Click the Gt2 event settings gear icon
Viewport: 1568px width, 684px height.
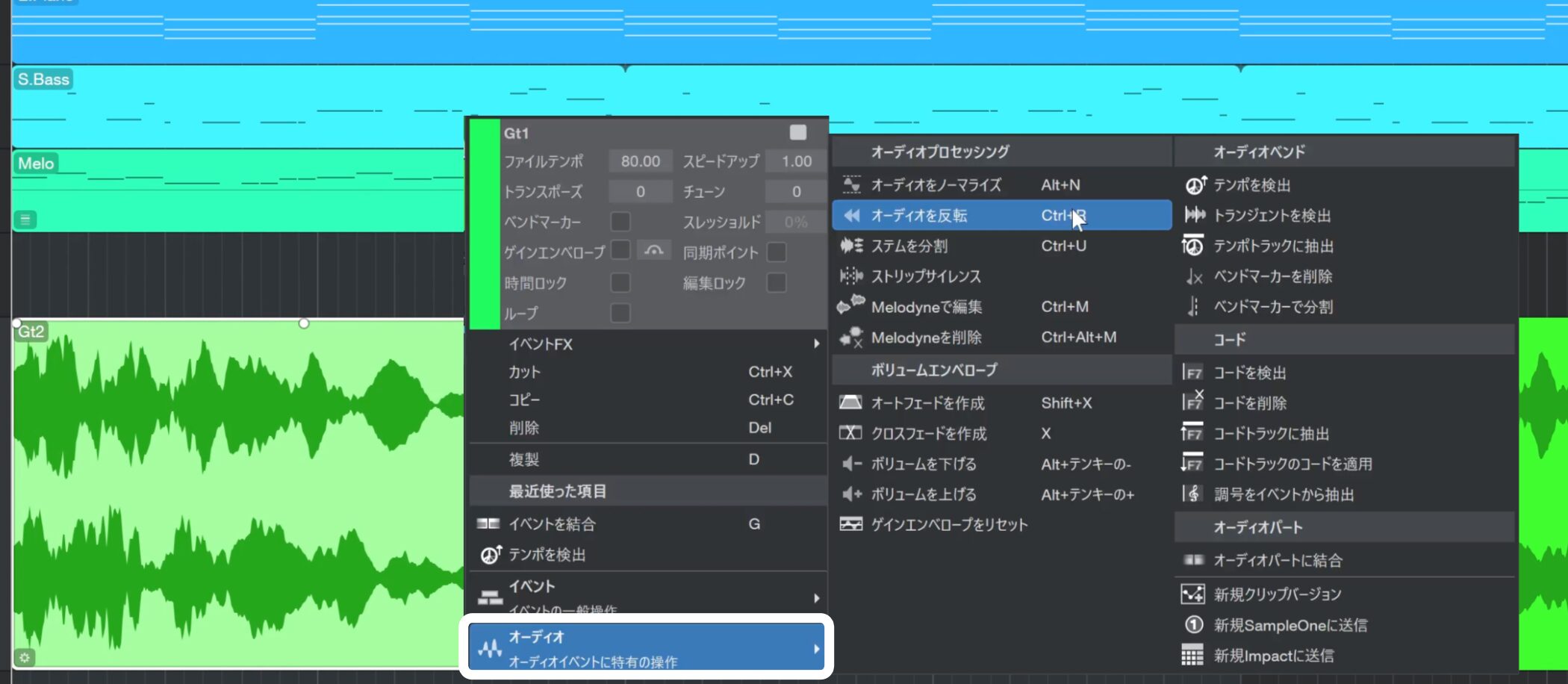click(25, 658)
